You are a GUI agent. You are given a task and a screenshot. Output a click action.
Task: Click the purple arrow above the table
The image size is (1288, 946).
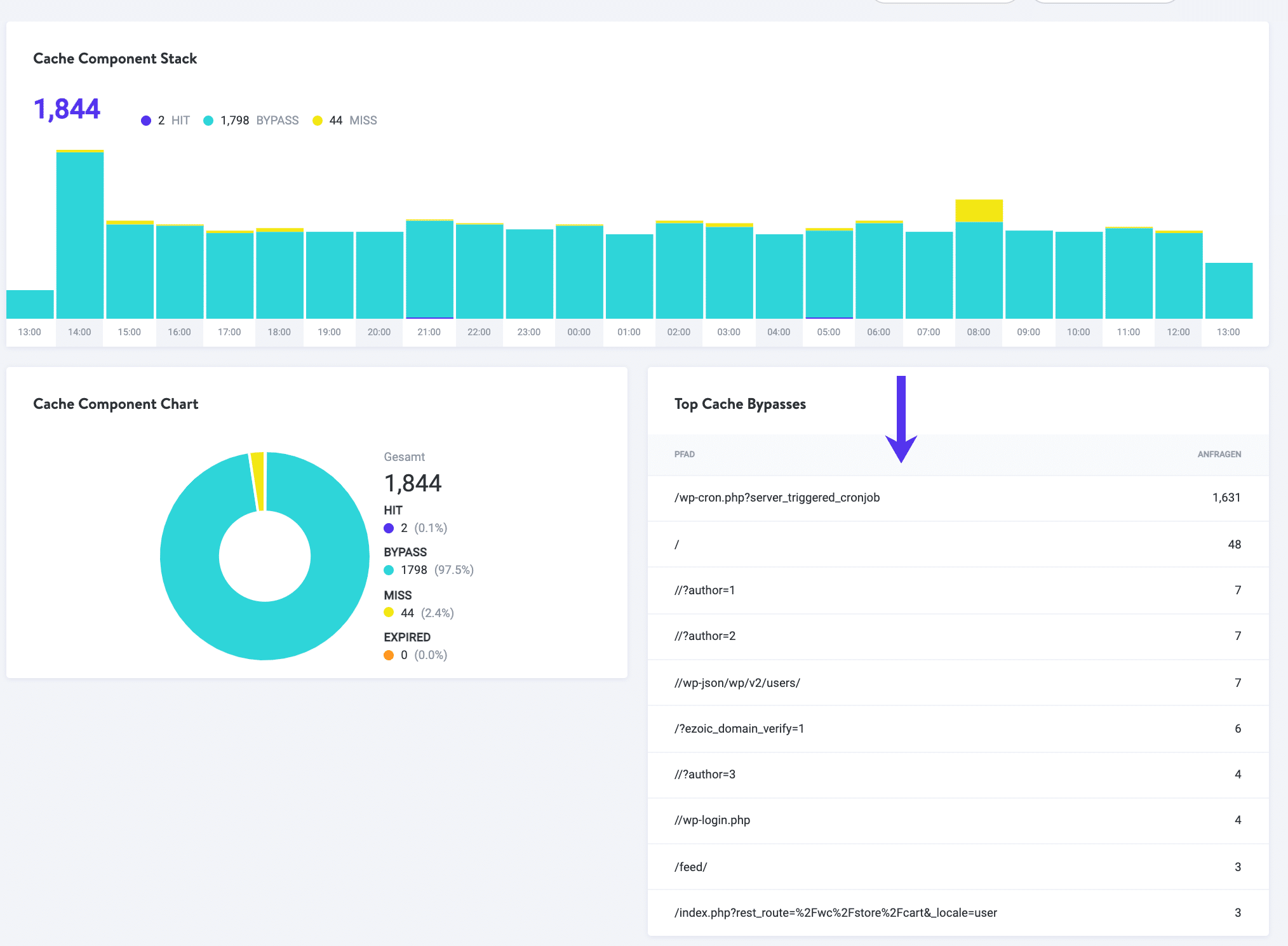coord(901,419)
